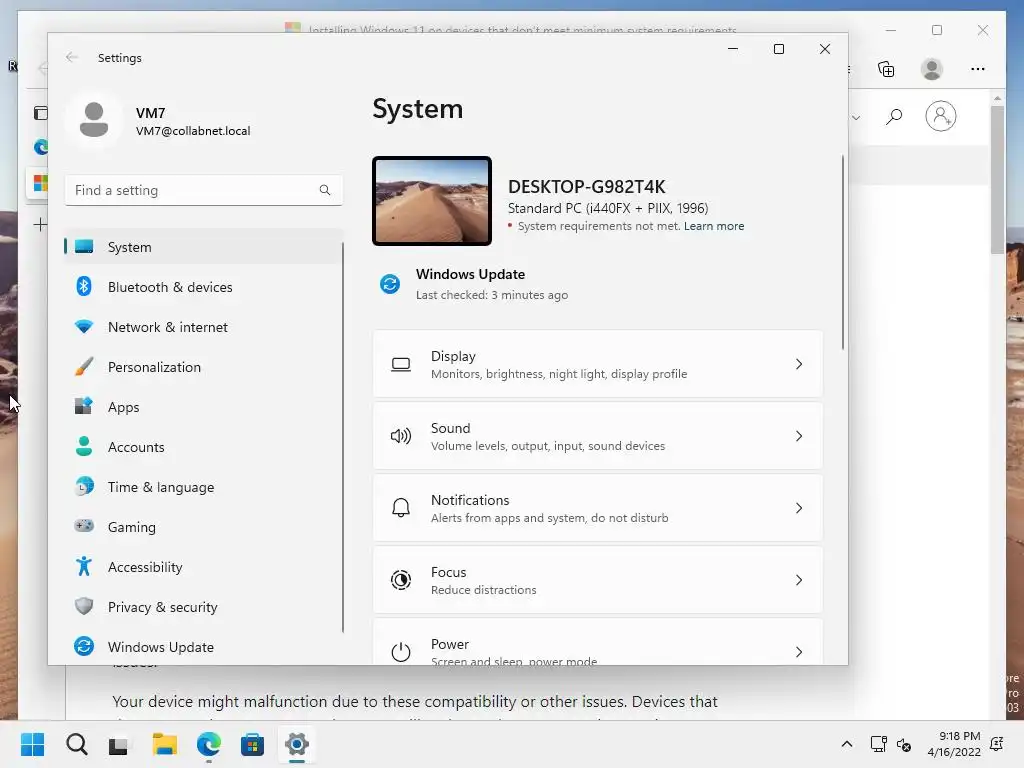Click the Time & language clock icon

[x=84, y=487]
